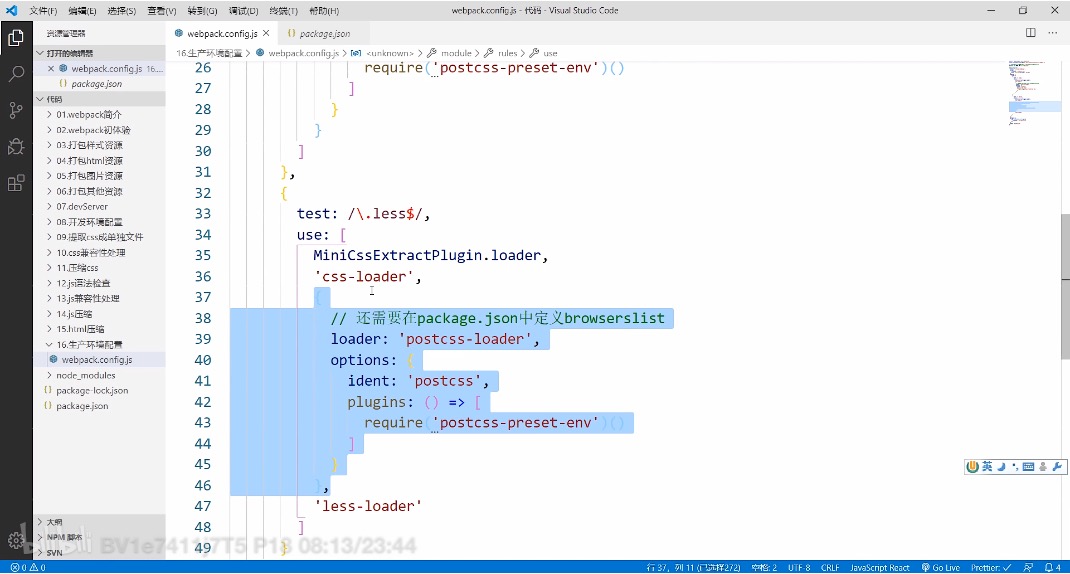This screenshot has width=1070, height=574.
Task: Switch to the package.json editor tab
Action: pyautogui.click(x=325, y=33)
